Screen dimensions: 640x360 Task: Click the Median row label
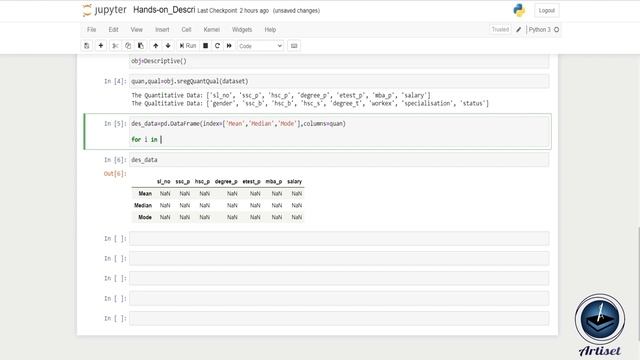pyautogui.click(x=143, y=205)
